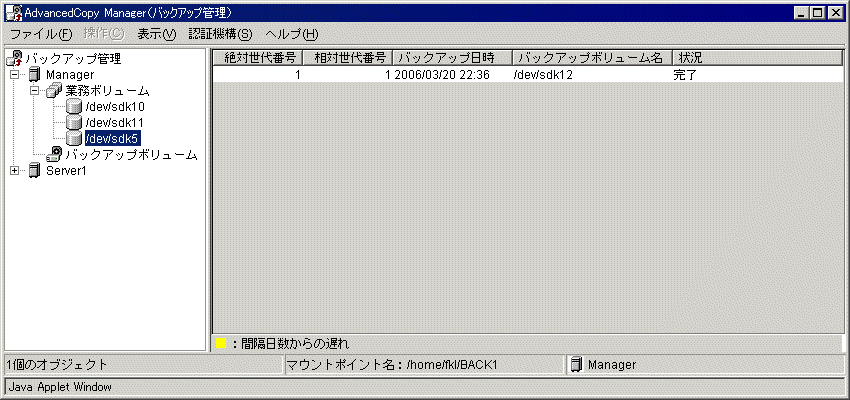
Task: Click the /dev/sdk5 disk icon
Action: pyautogui.click(x=74, y=138)
